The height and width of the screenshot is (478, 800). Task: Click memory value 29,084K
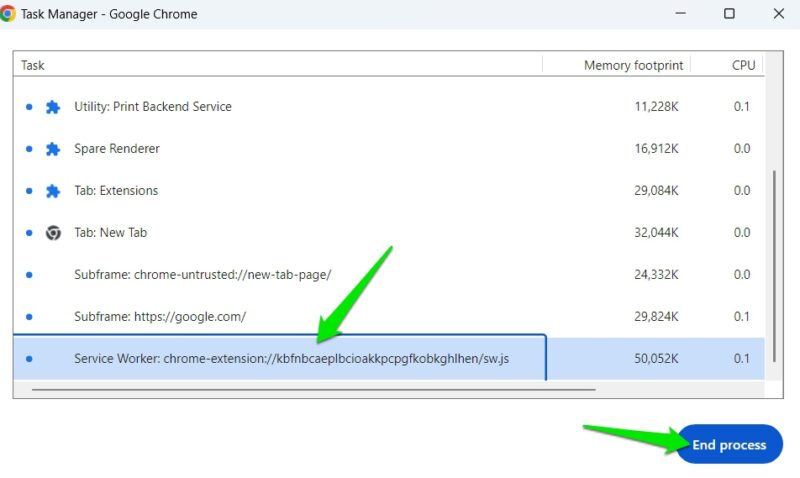coord(656,191)
